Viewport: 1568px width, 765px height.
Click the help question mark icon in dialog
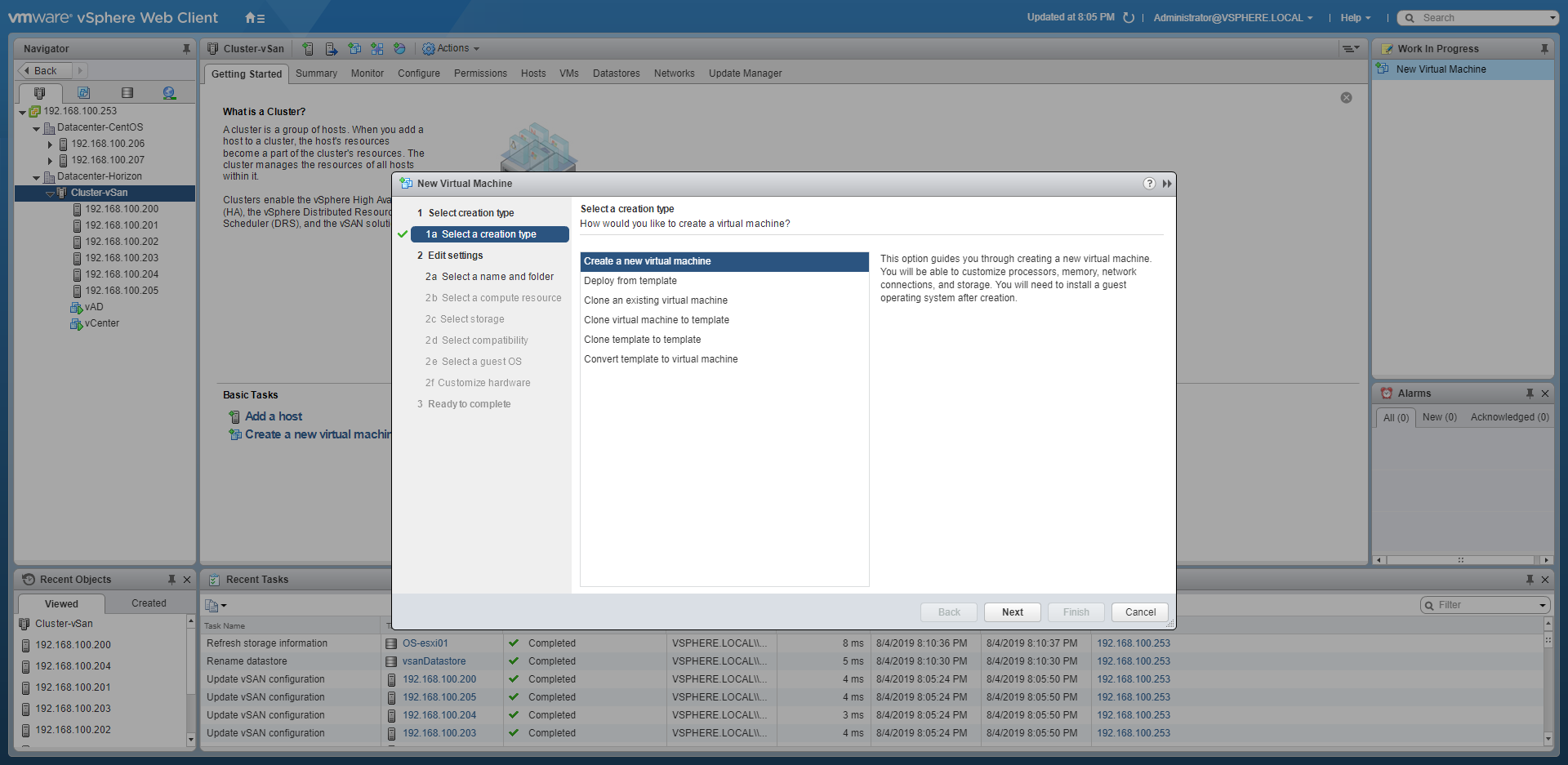click(1149, 184)
